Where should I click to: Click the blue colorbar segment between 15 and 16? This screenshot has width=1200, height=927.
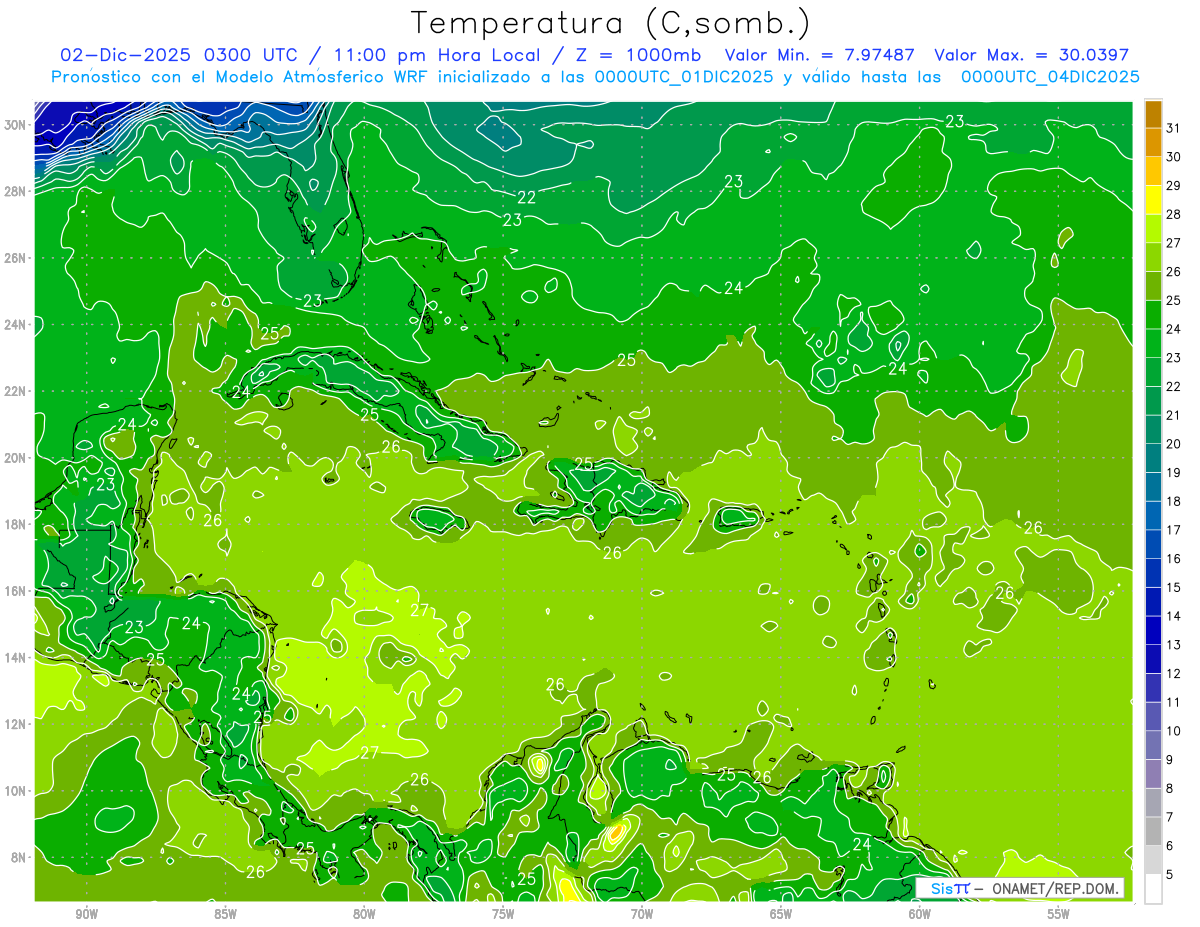pos(1153,573)
